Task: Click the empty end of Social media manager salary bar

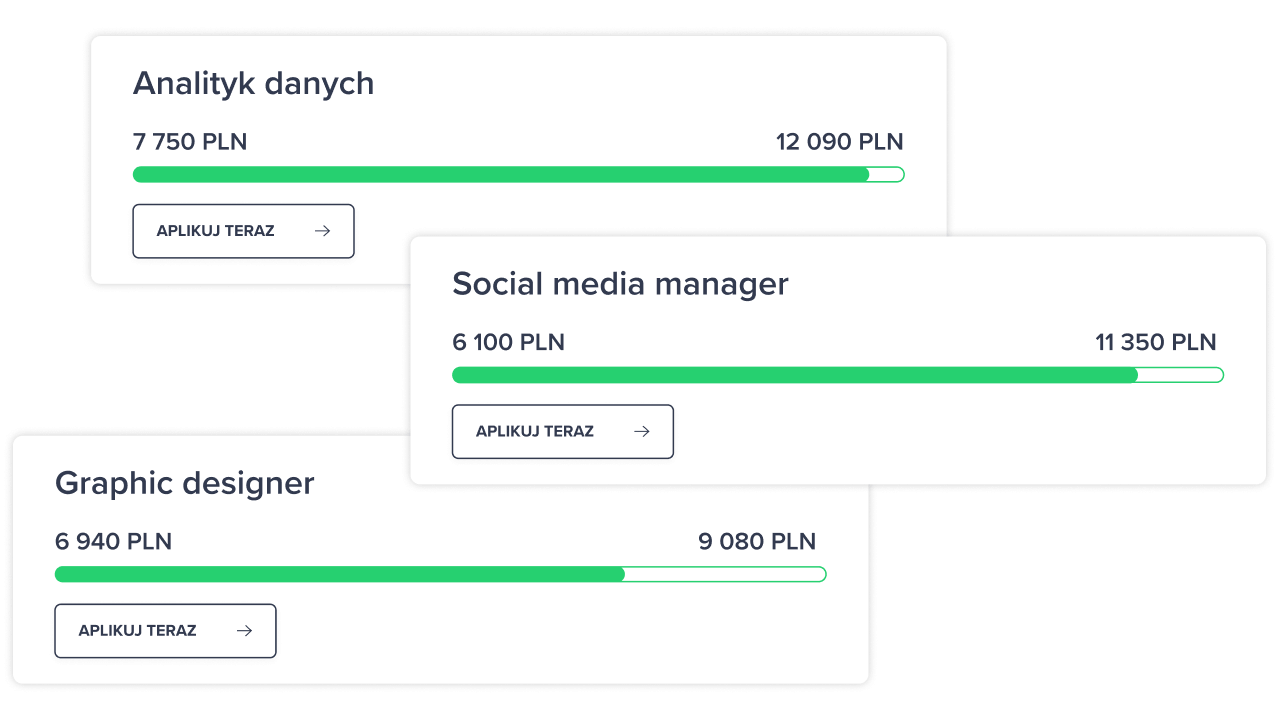Action: [x=1180, y=375]
